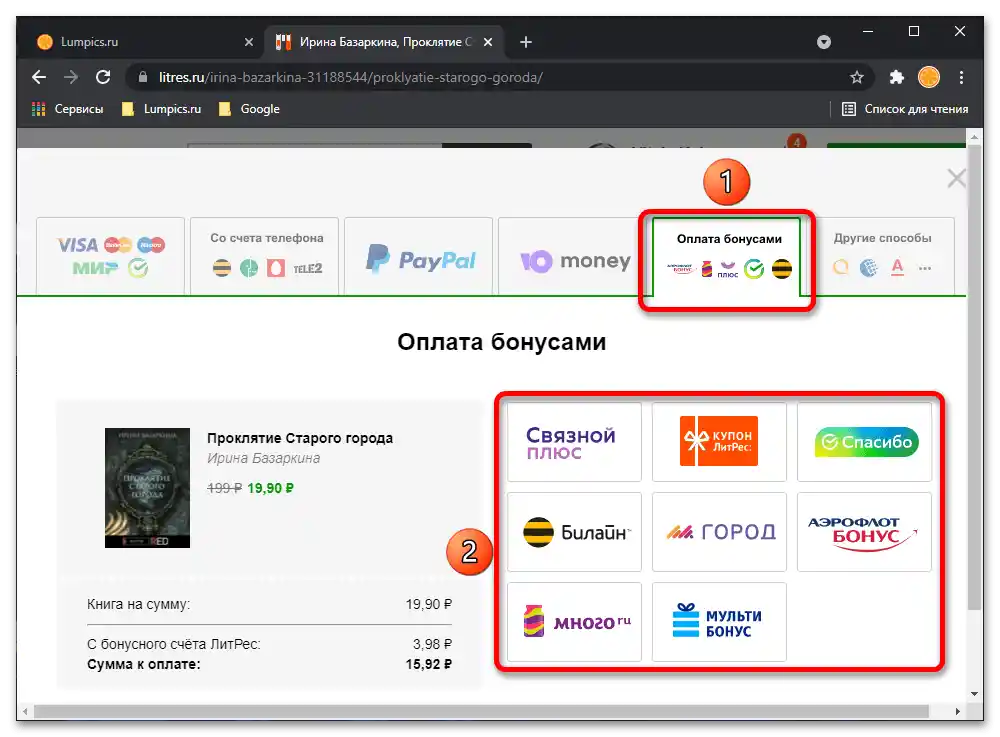1000x737 pixels.
Task: Click the horizontal page scrollbar
Action: point(482,711)
